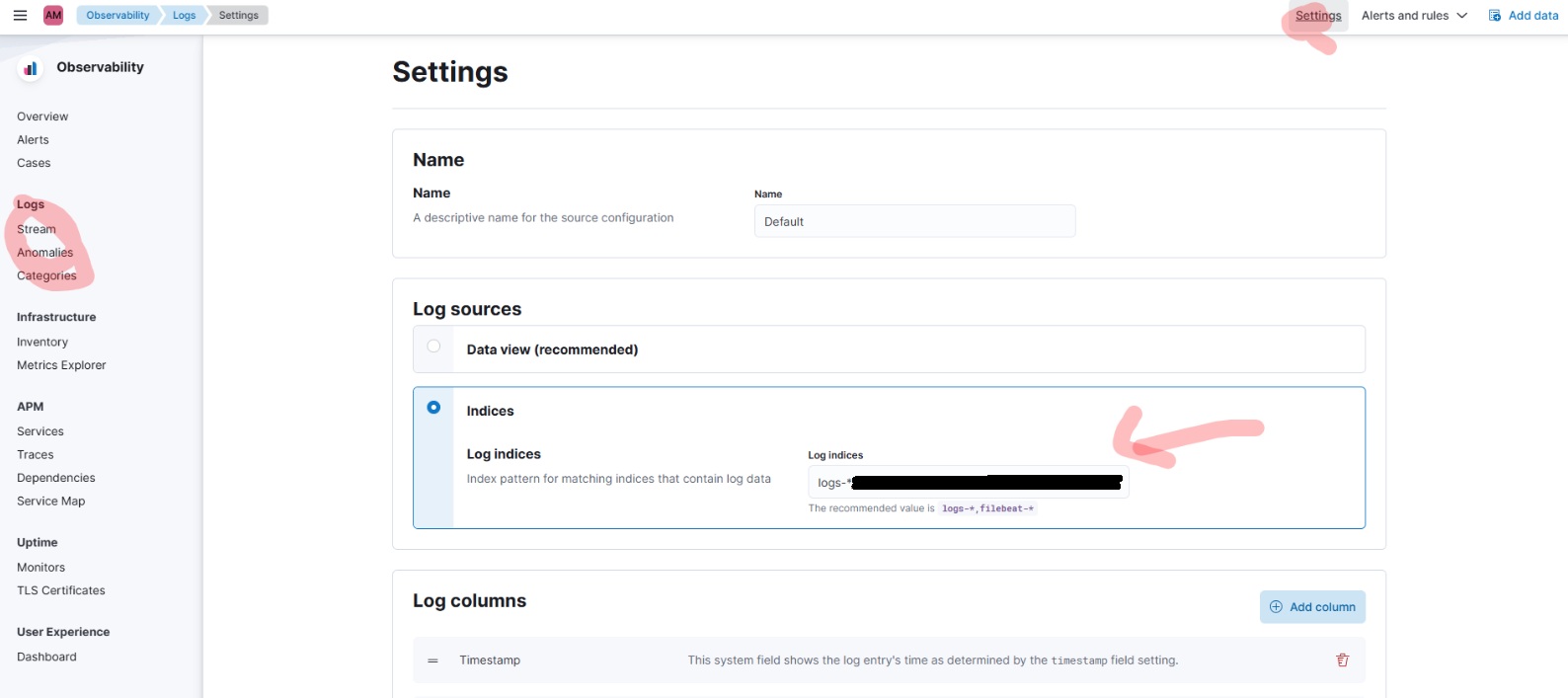
Task: Go to the Observability breadcrumb
Action: tap(118, 15)
